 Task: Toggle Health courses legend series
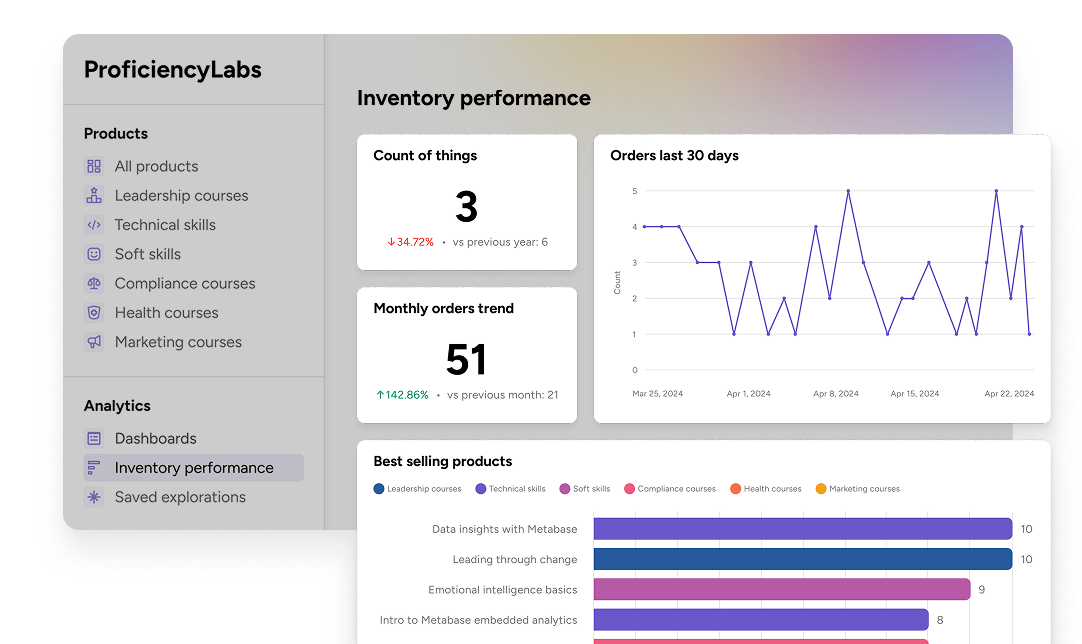765,489
